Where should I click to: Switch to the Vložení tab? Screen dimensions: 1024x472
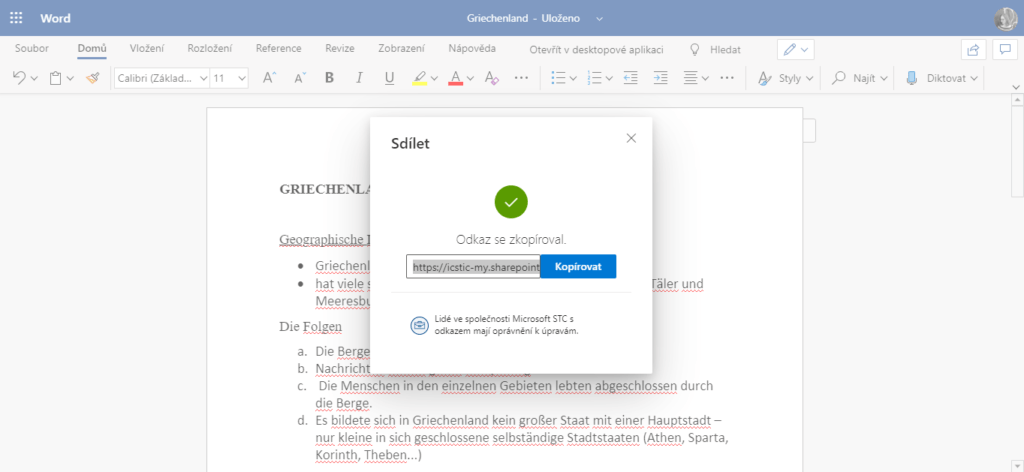click(147, 48)
